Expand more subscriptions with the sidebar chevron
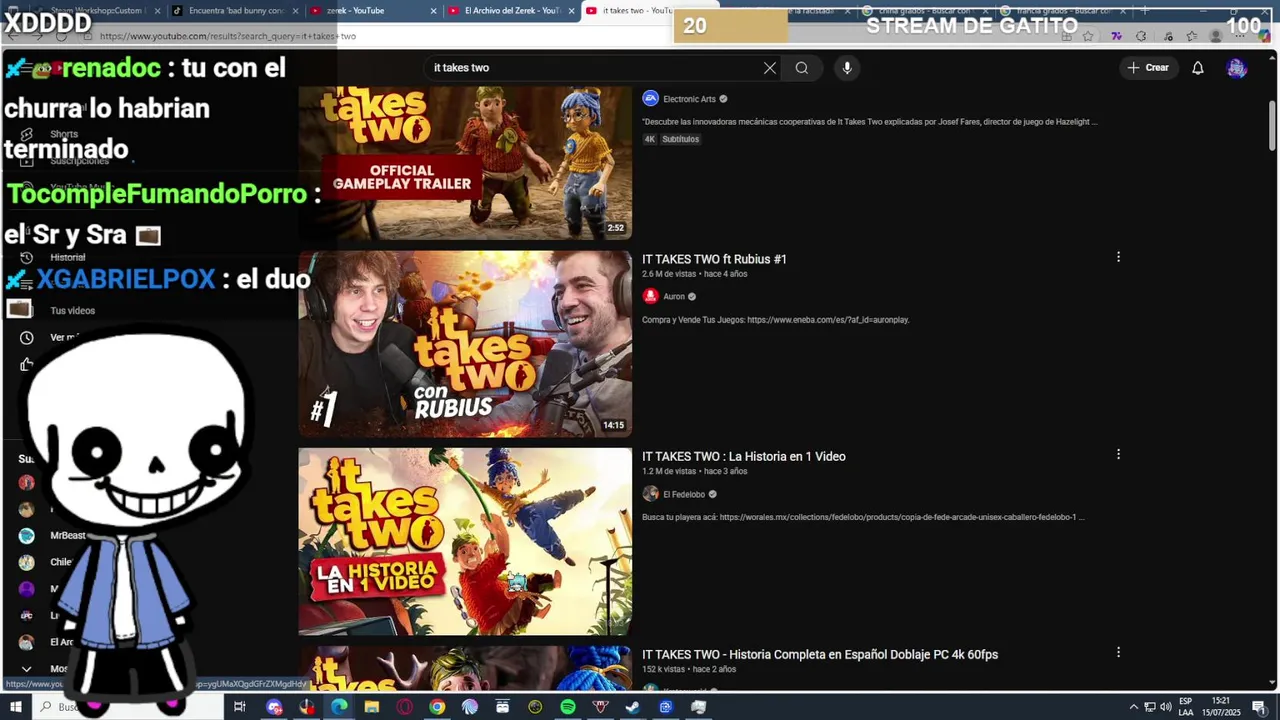The width and height of the screenshot is (1280, 720). [27, 668]
